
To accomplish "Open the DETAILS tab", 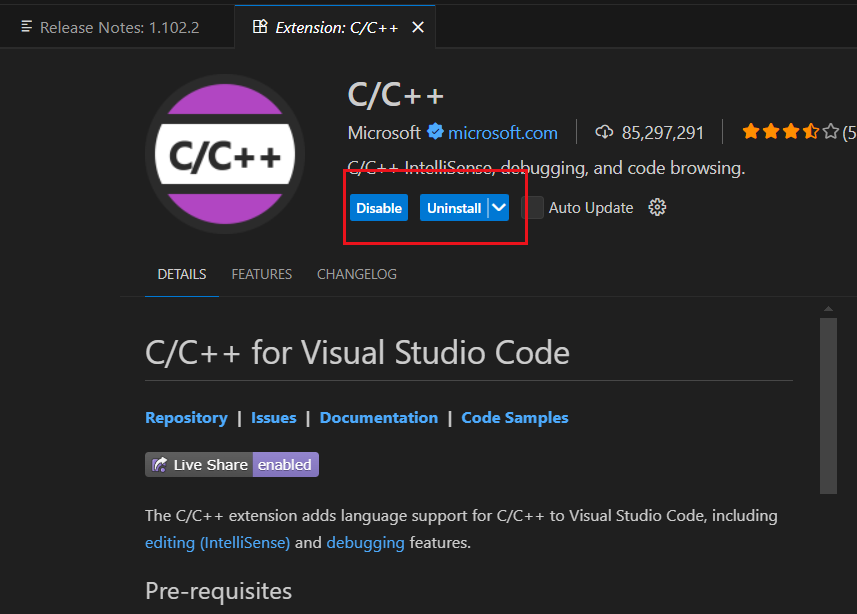I will [x=182, y=274].
